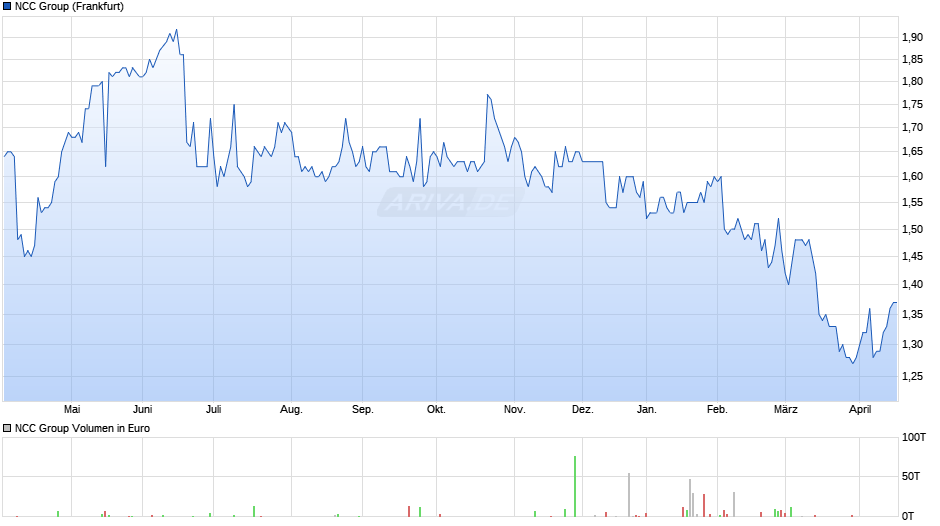Click the tallest green volume bar before Dez.
The width and height of the screenshot is (940, 526).
click(575, 486)
